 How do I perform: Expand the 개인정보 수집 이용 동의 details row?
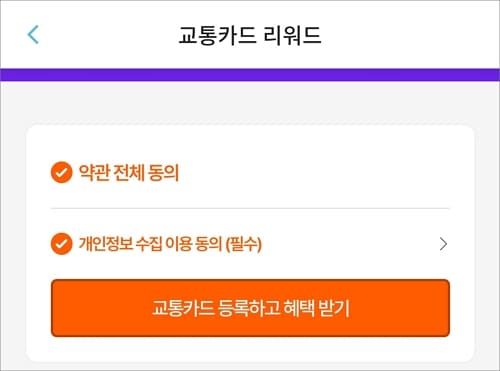250,244
